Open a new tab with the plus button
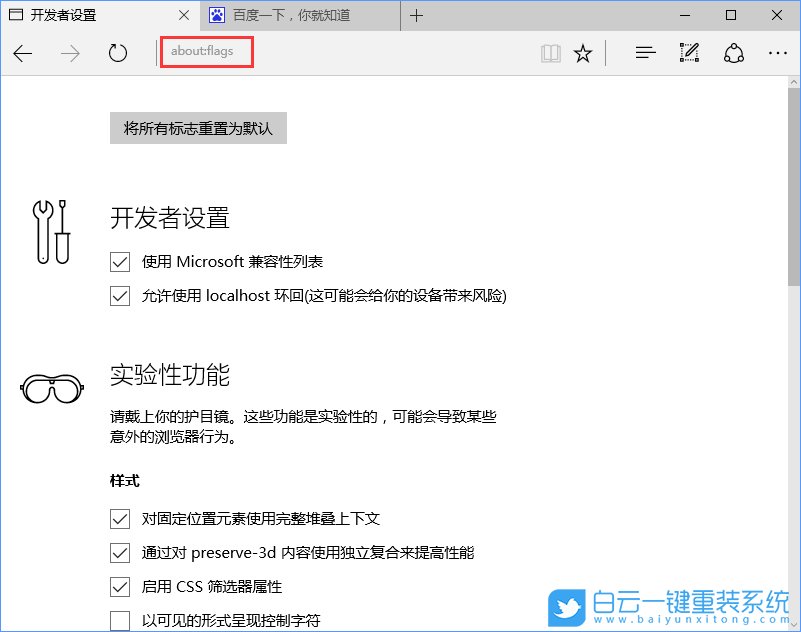 [x=417, y=15]
